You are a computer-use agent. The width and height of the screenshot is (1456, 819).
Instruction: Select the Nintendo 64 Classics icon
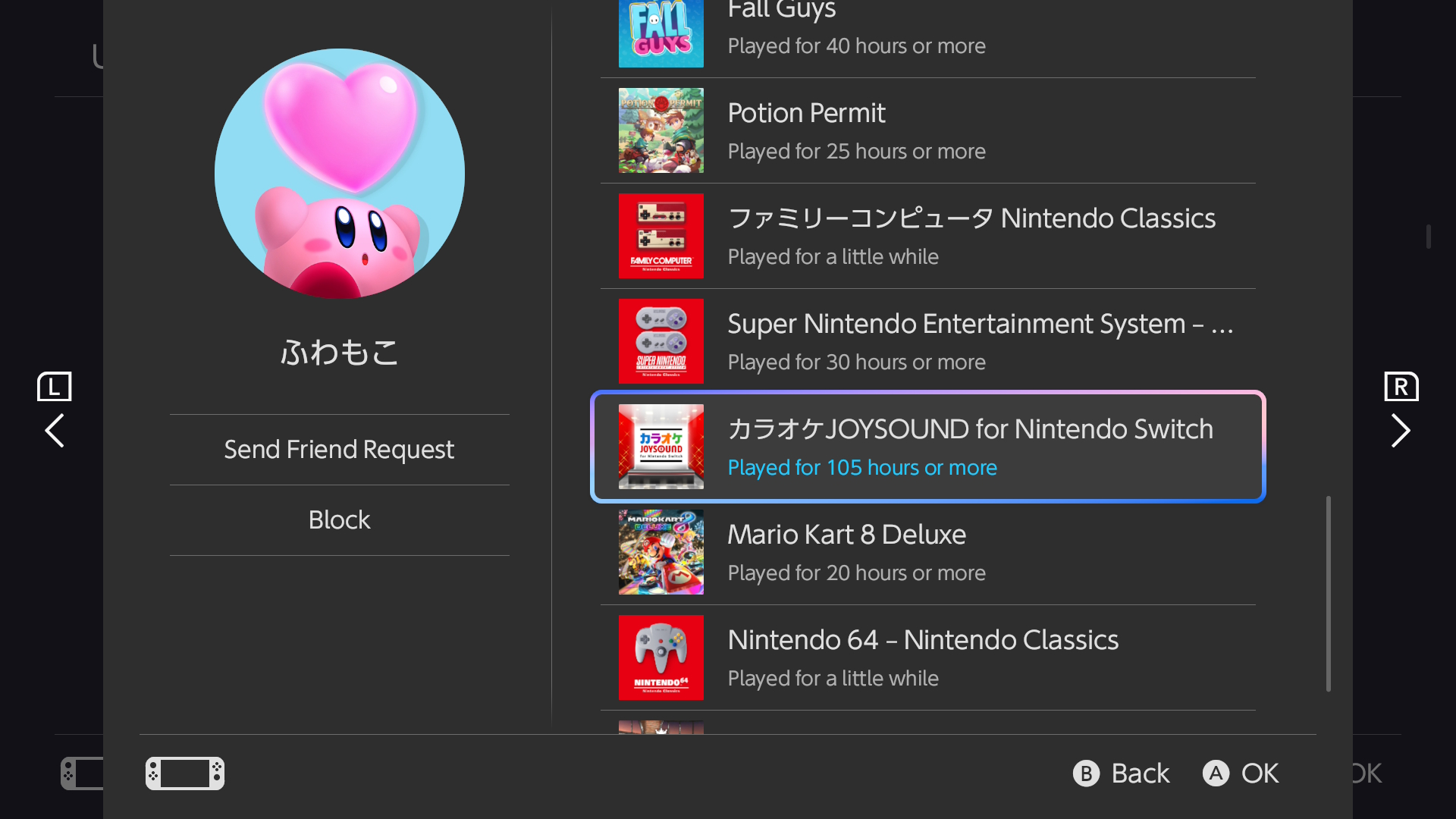coord(661,657)
